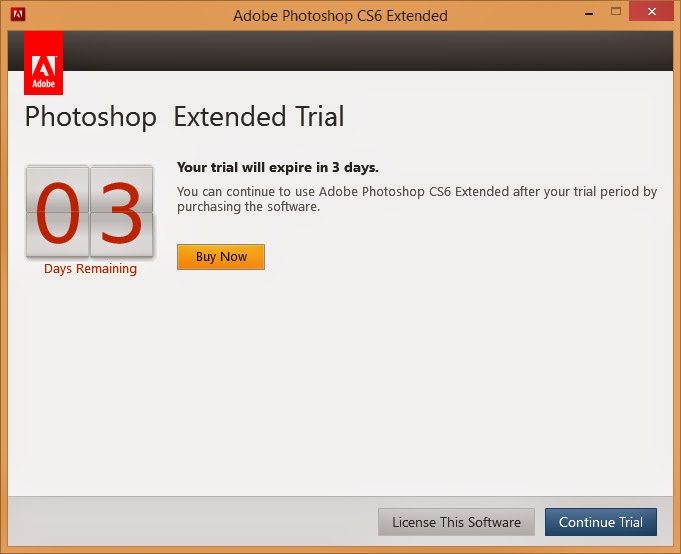Click the Buy Now button
The image size is (681, 554).
[x=221, y=257]
